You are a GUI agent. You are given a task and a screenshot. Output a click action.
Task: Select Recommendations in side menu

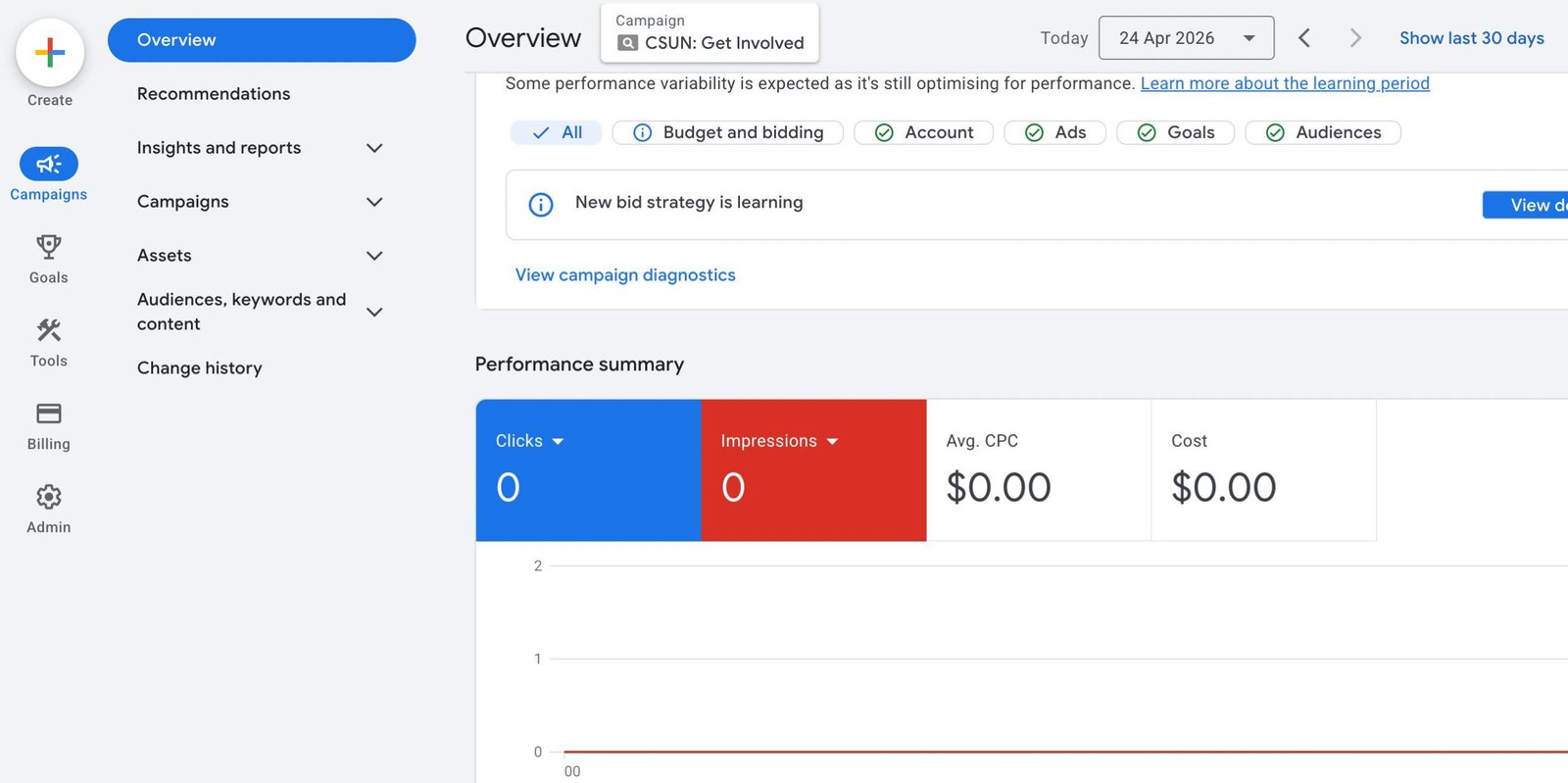point(214,94)
